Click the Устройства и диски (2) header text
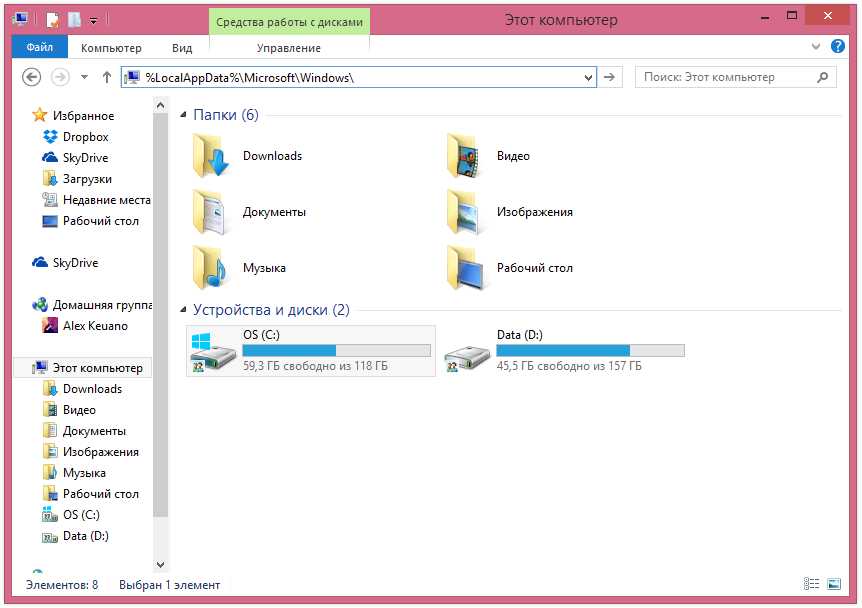Screen dimensions: 862x608 272,310
